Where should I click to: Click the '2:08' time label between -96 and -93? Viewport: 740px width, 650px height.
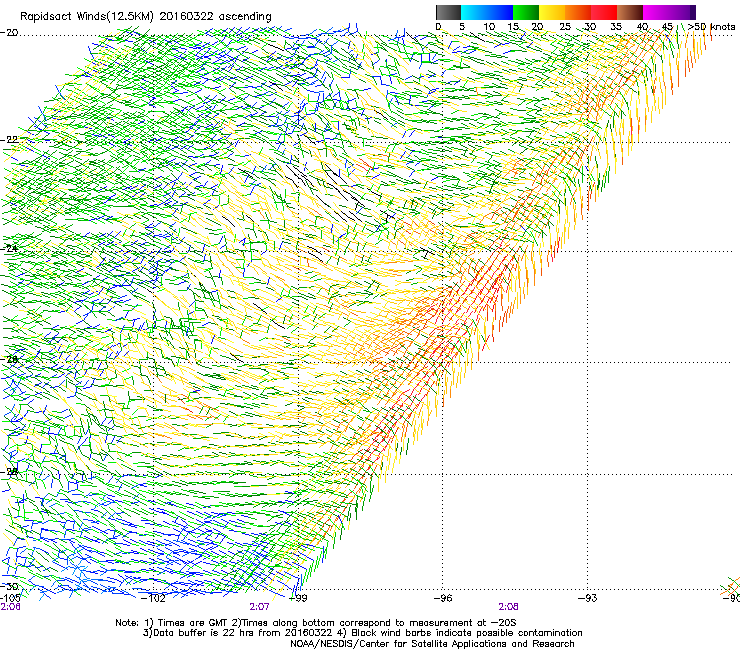click(508, 607)
